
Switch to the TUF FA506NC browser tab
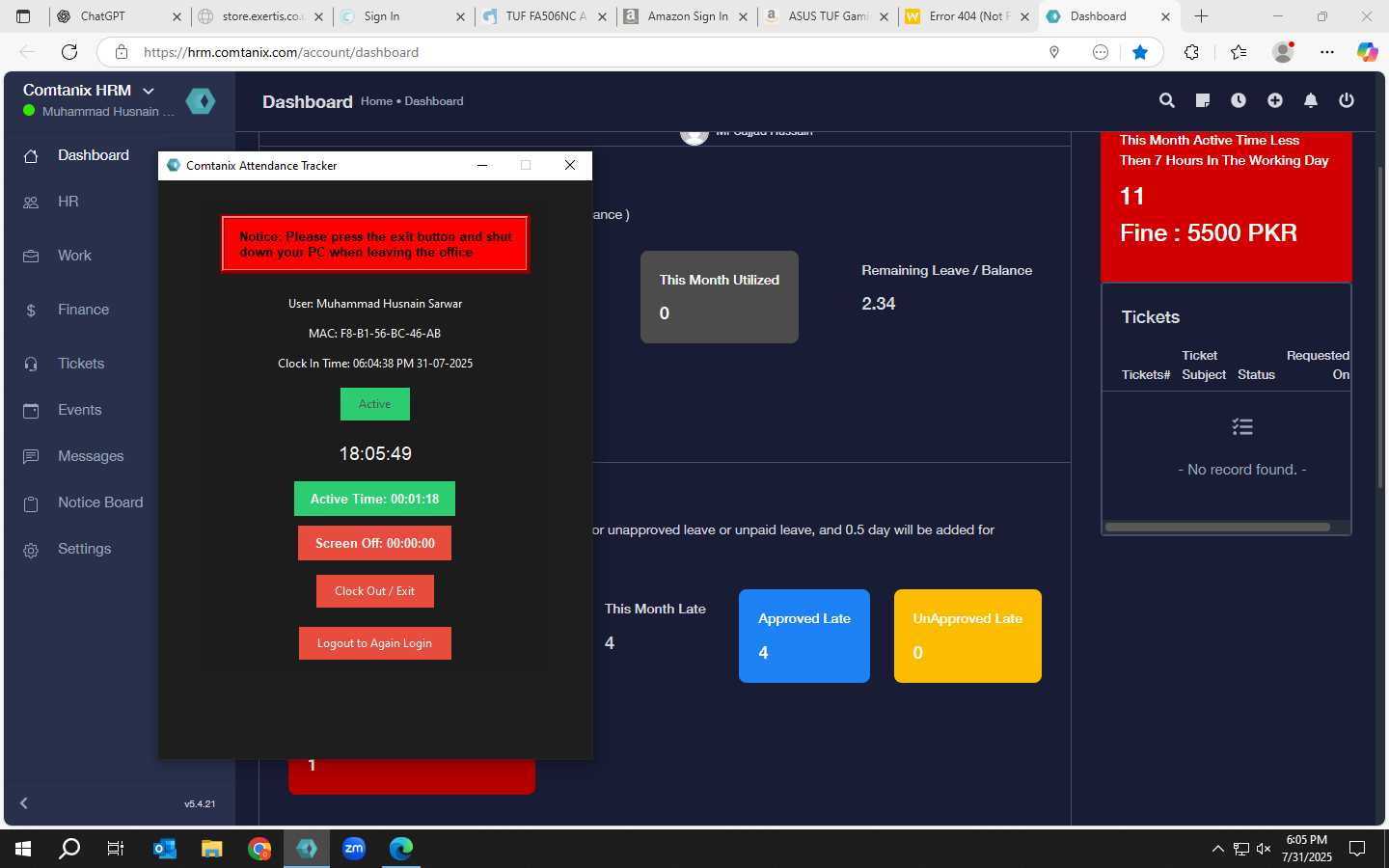(x=545, y=16)
